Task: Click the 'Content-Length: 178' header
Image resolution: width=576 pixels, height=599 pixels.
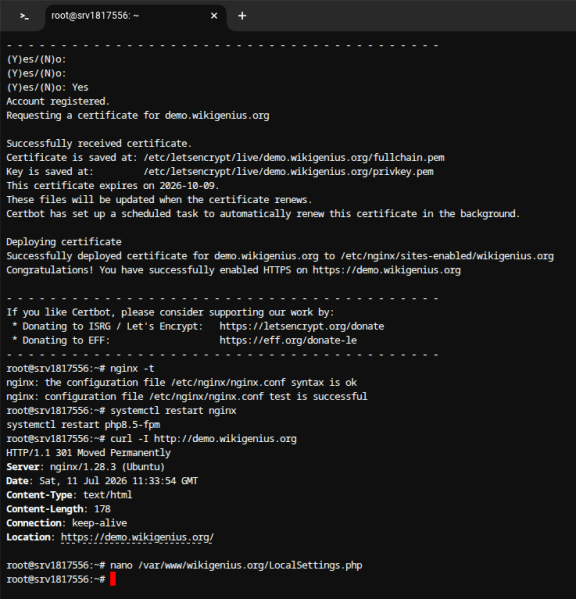Action: [58, 509]
